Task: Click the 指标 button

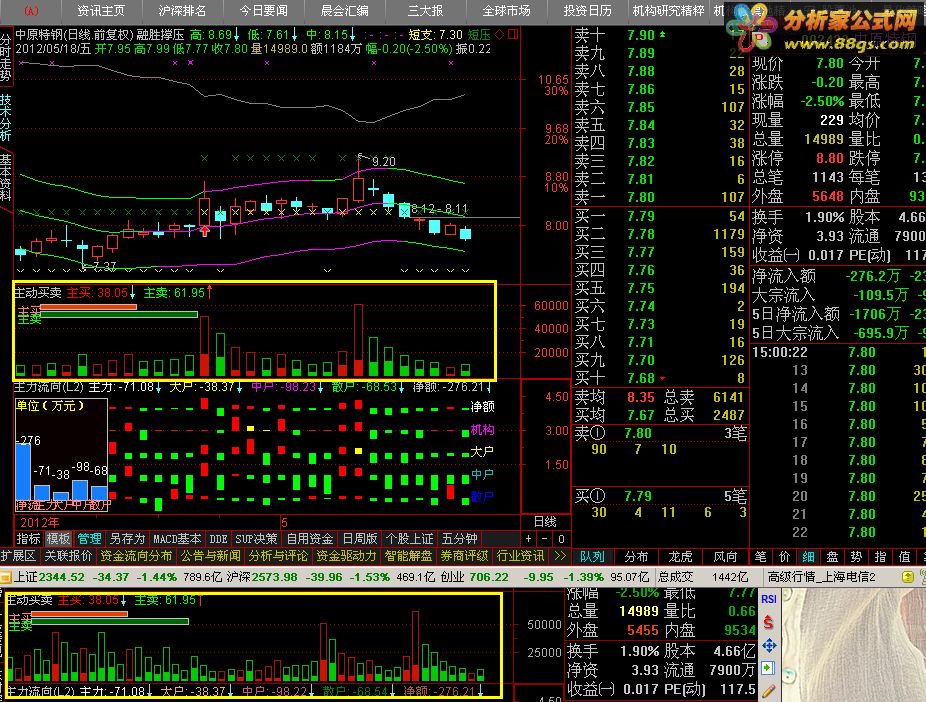Action: tap(28, 538)
